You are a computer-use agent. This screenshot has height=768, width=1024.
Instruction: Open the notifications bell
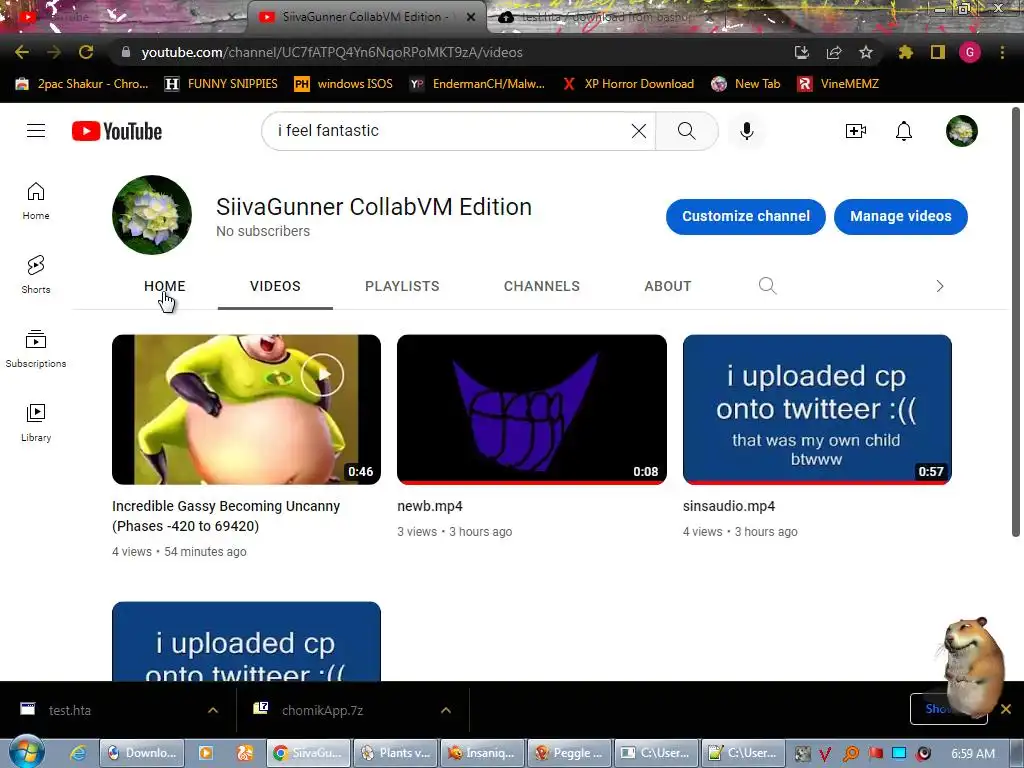pos(904,131)
